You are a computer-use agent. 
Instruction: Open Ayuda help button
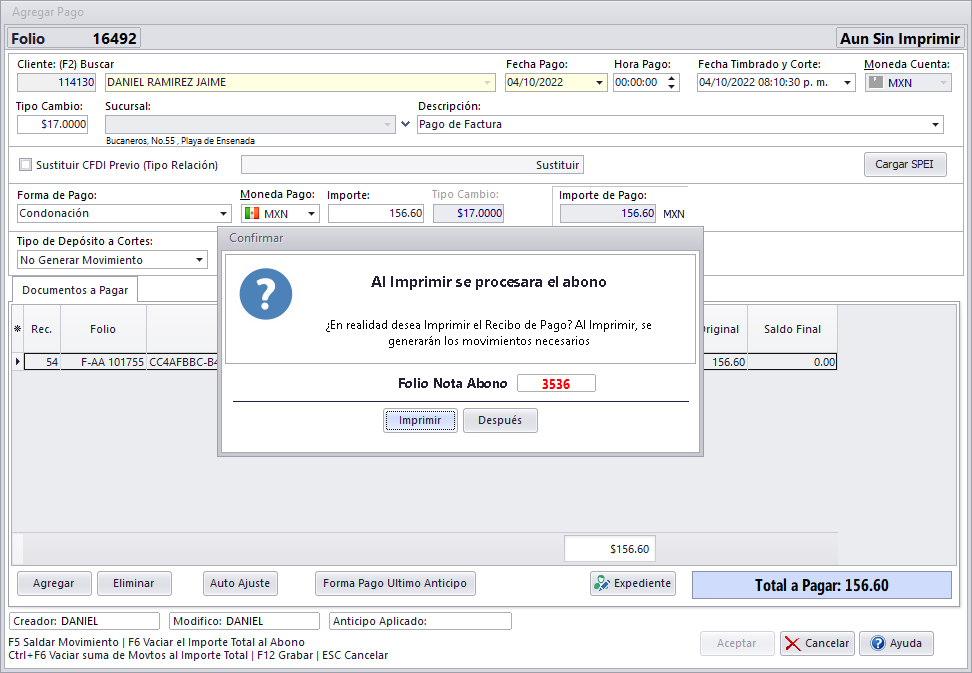coord(896,643)
